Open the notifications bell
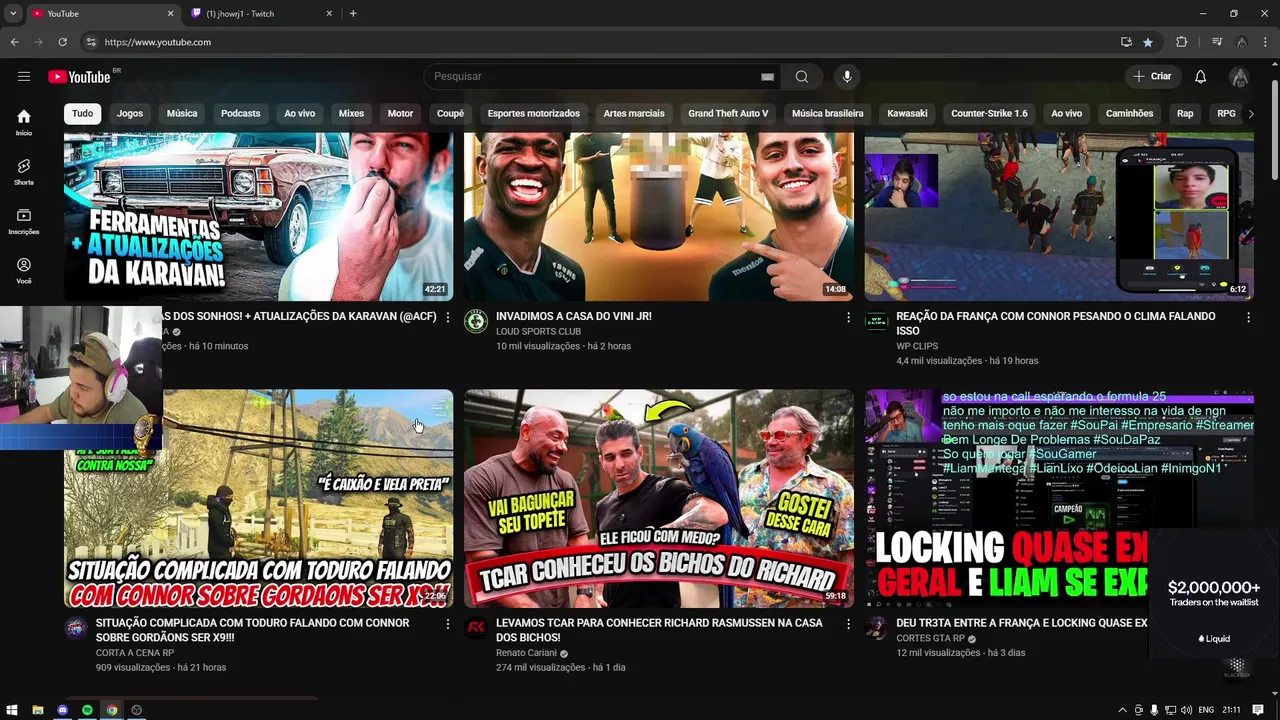The image size is (1280, 720). pyautogui.click(x=1201, y=77)
